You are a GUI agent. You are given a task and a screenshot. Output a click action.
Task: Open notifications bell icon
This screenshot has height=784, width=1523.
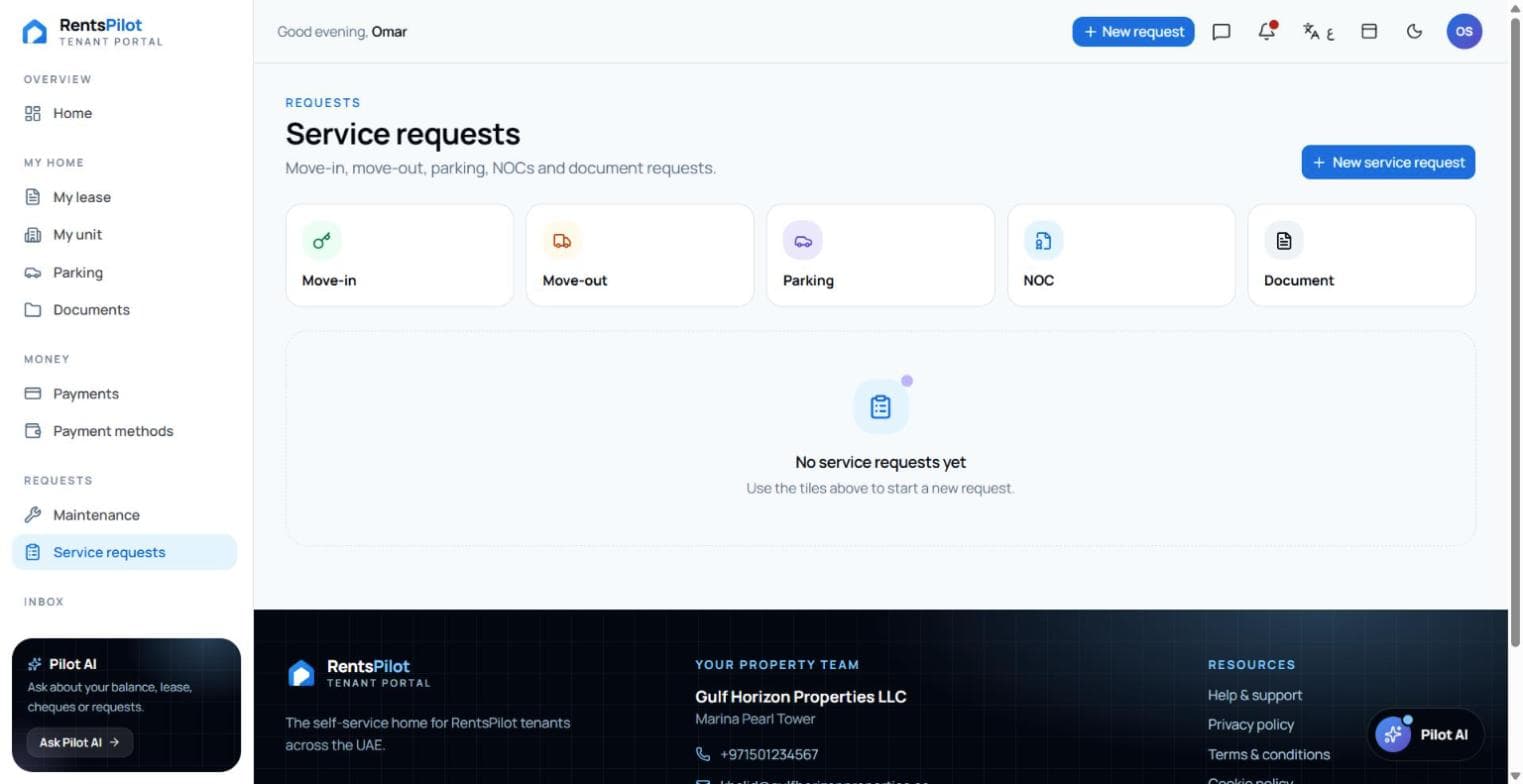(x=1267, y=31)
